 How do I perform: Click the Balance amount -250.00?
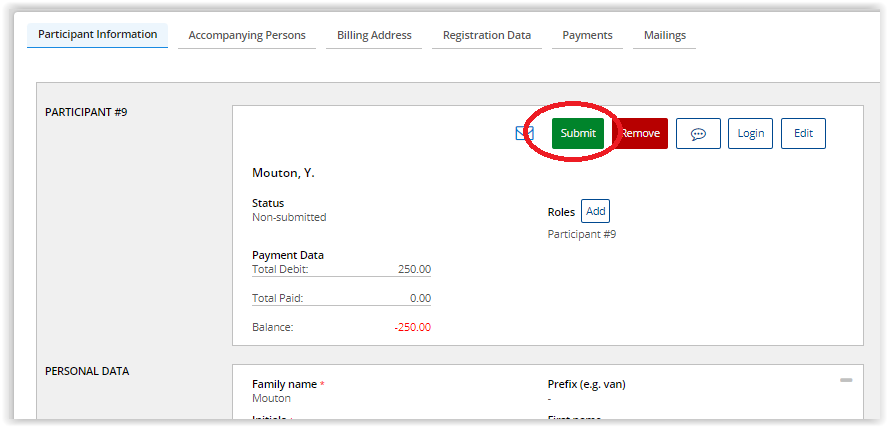(413, 327)
